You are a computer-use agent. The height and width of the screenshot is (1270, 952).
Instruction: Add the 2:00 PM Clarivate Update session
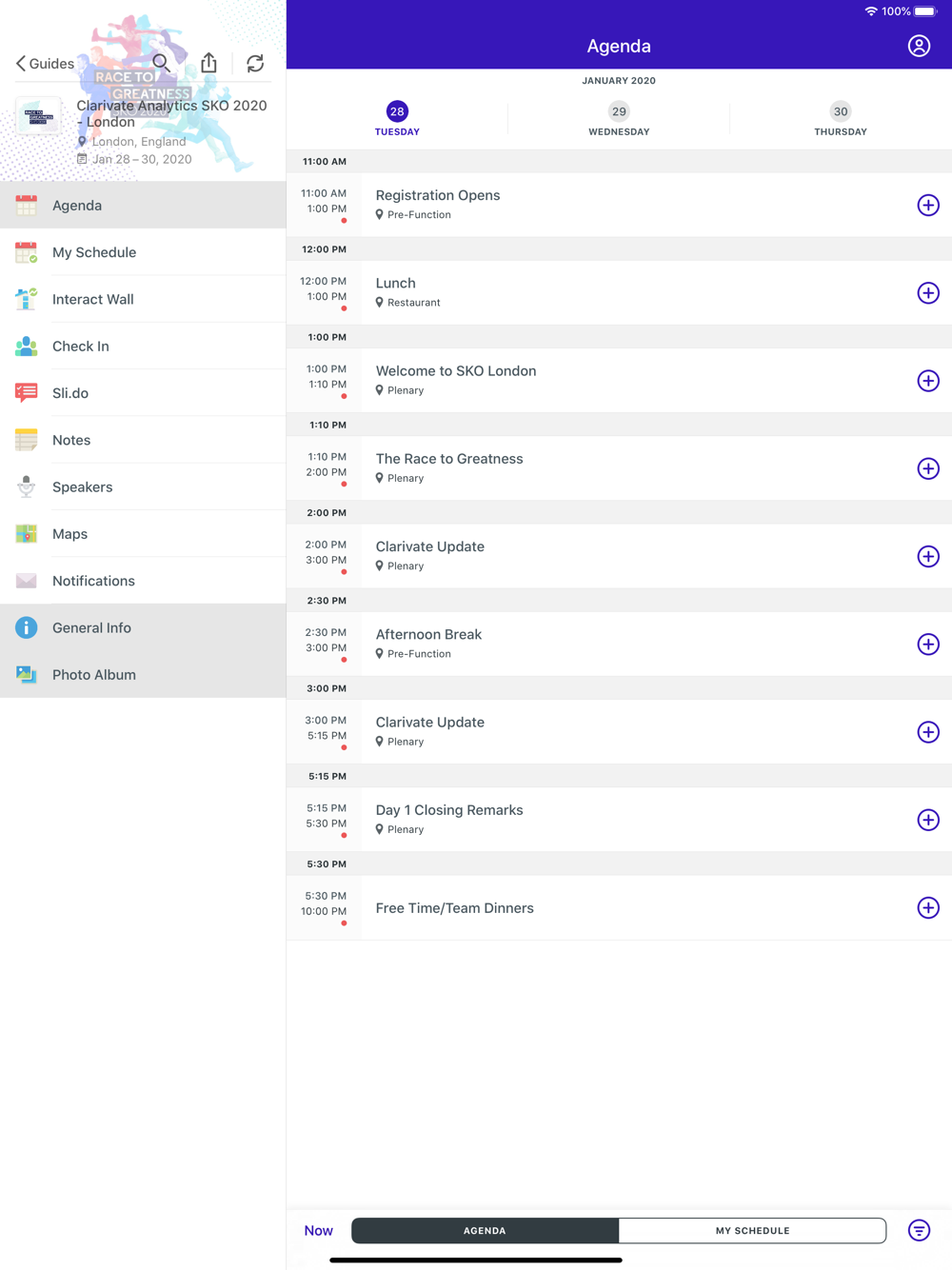928,556
